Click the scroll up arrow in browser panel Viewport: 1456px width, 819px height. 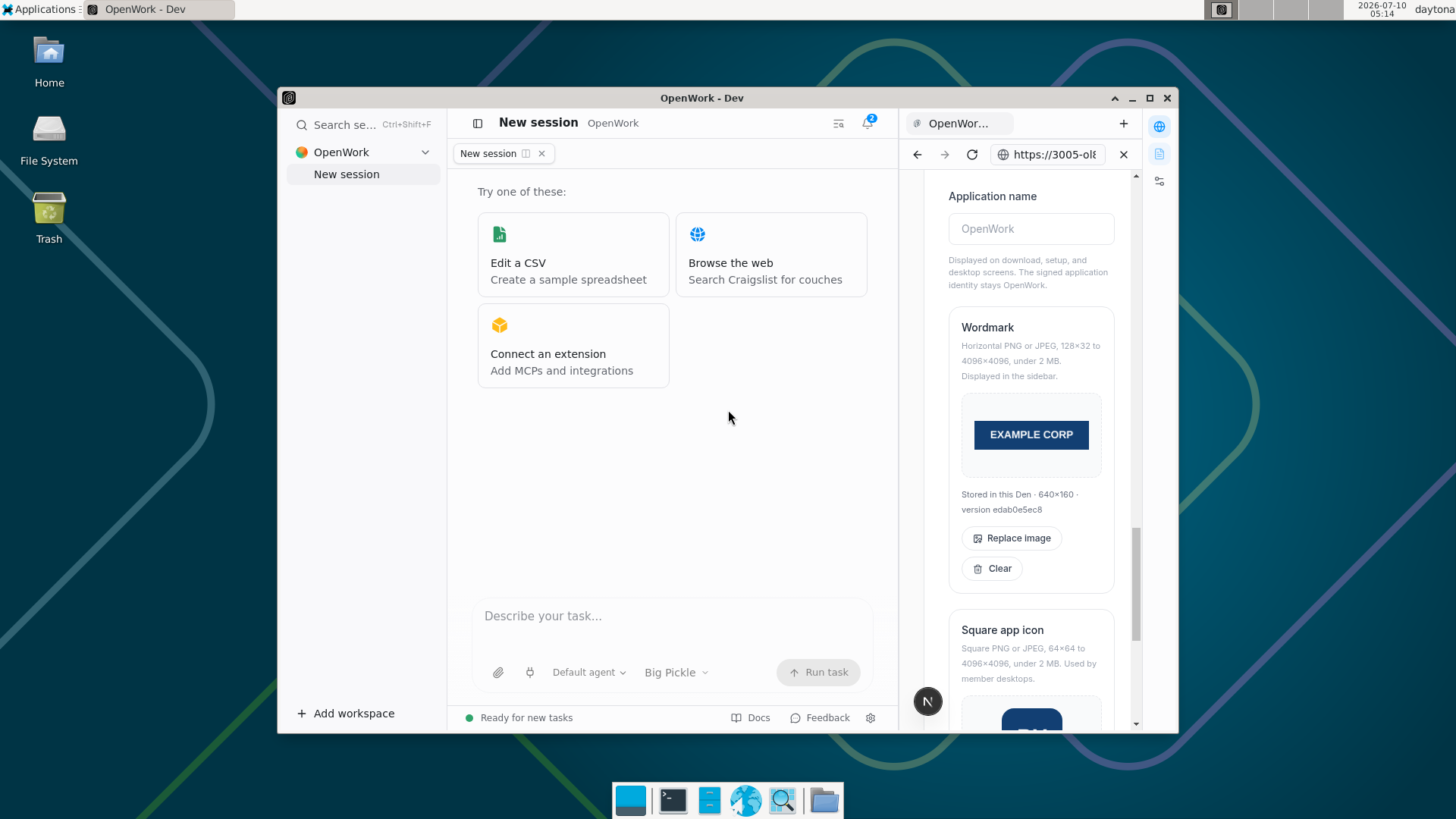click(1136, 176)
